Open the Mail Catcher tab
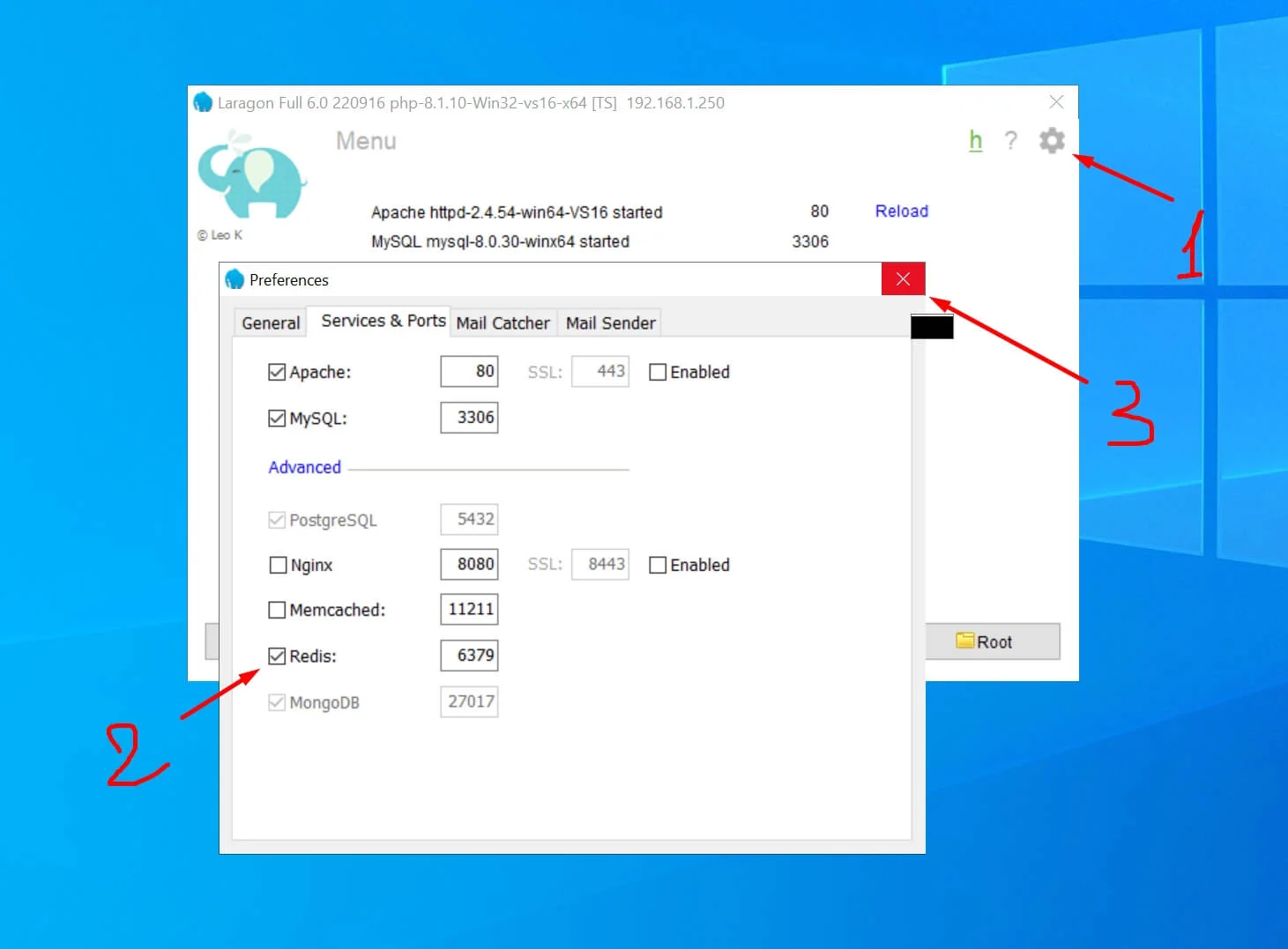Viewport: 1288px width, 949px height. (503, 323)
